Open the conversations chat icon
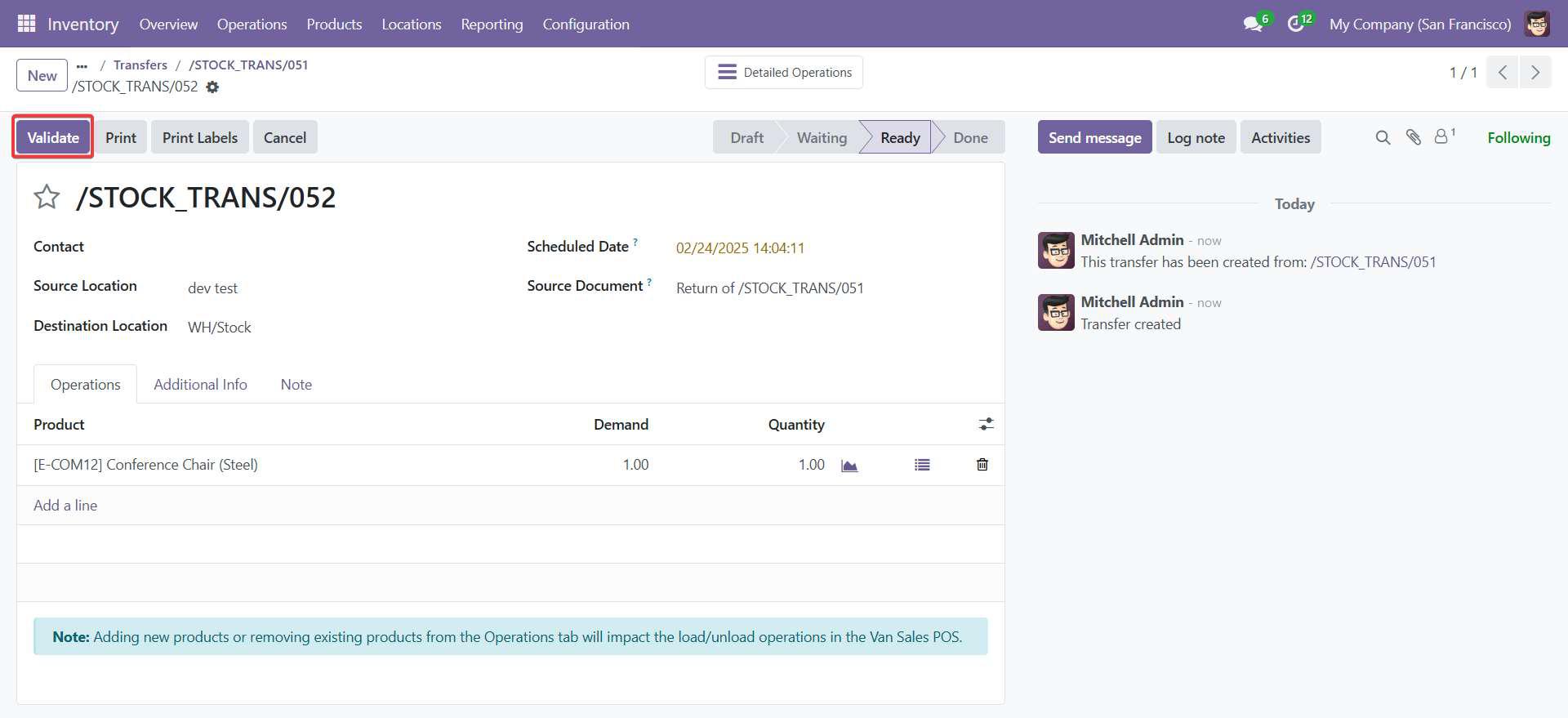The height and width of the screenshot is (718, 1568). coord(1253,24)
